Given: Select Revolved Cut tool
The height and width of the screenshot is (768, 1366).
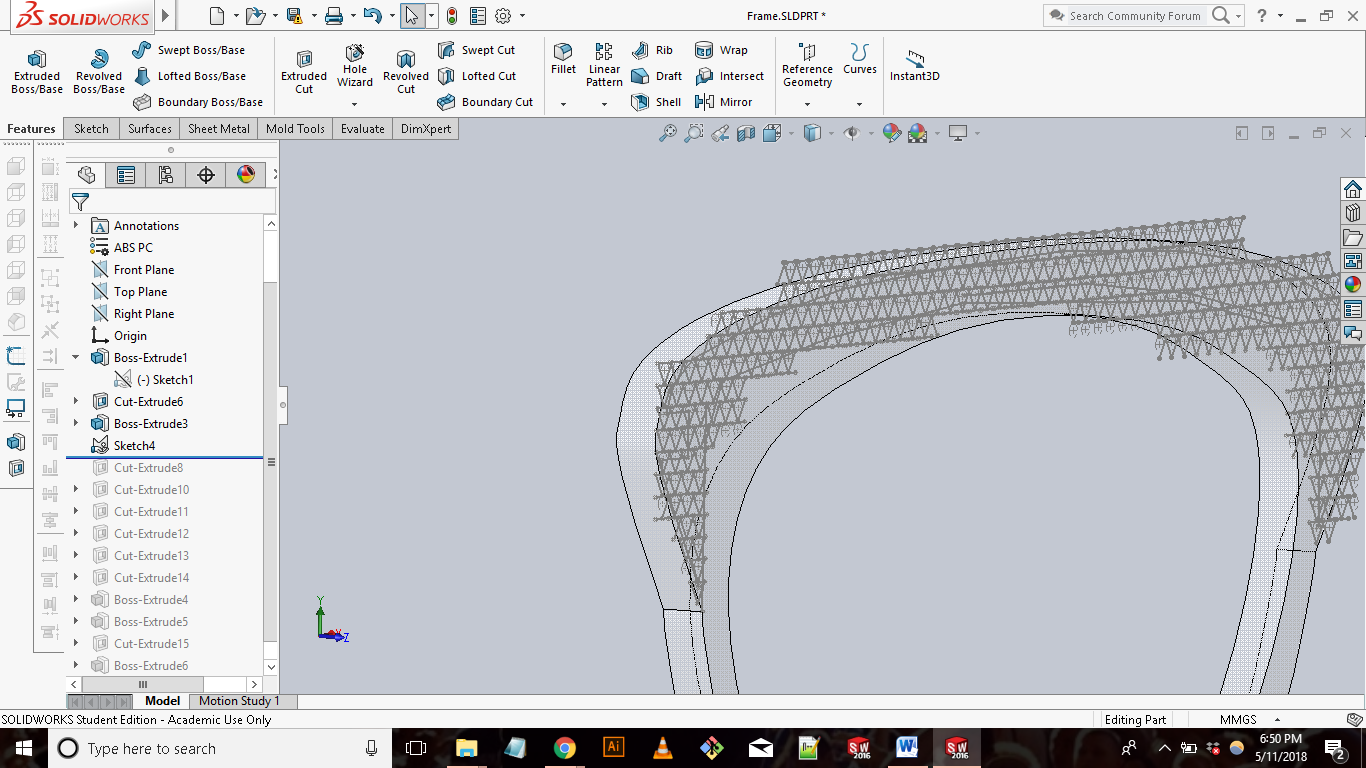Looking at the screenshot, I should click(406, 72).
